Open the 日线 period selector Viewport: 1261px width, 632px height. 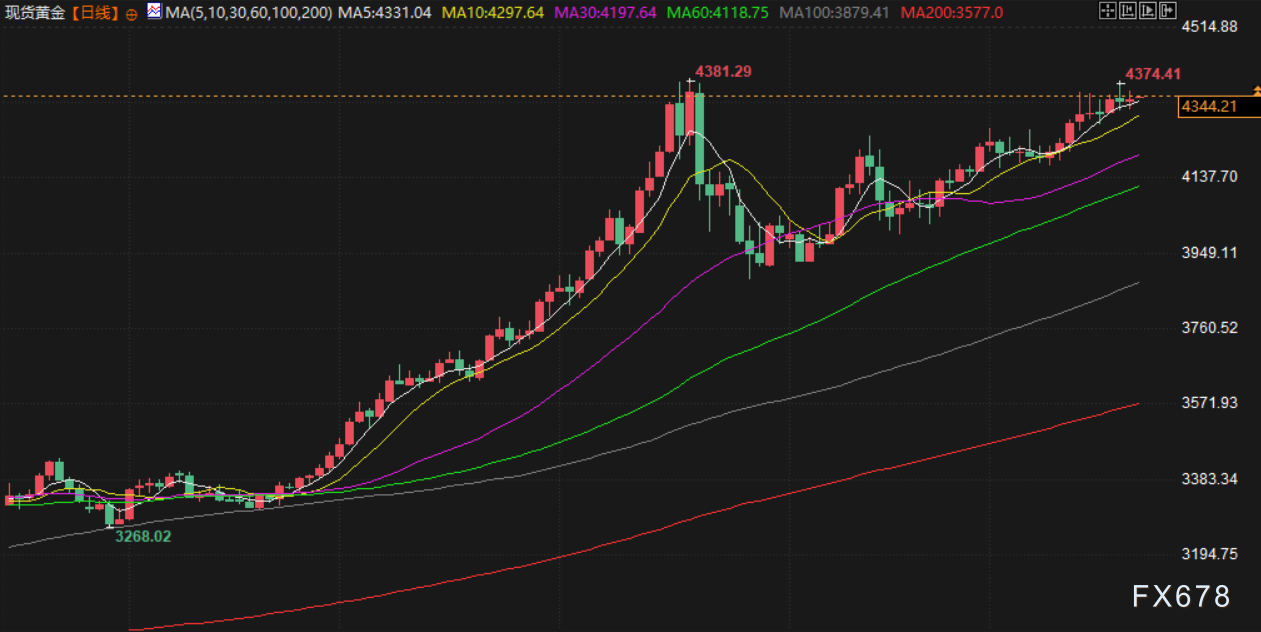click(96, 13)
